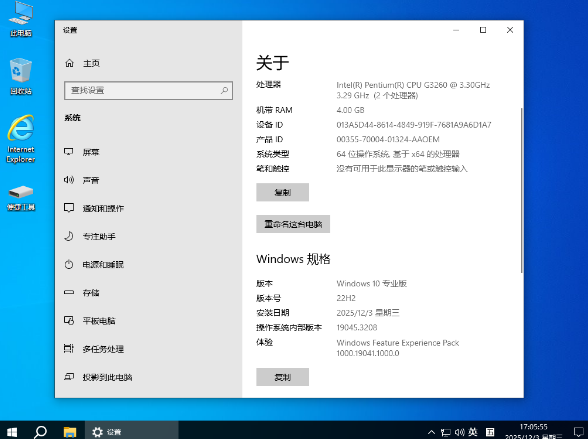The width and height of the screenshot is (588, 439).
Task: Click the 处理器 label
Action: [268, 85]
